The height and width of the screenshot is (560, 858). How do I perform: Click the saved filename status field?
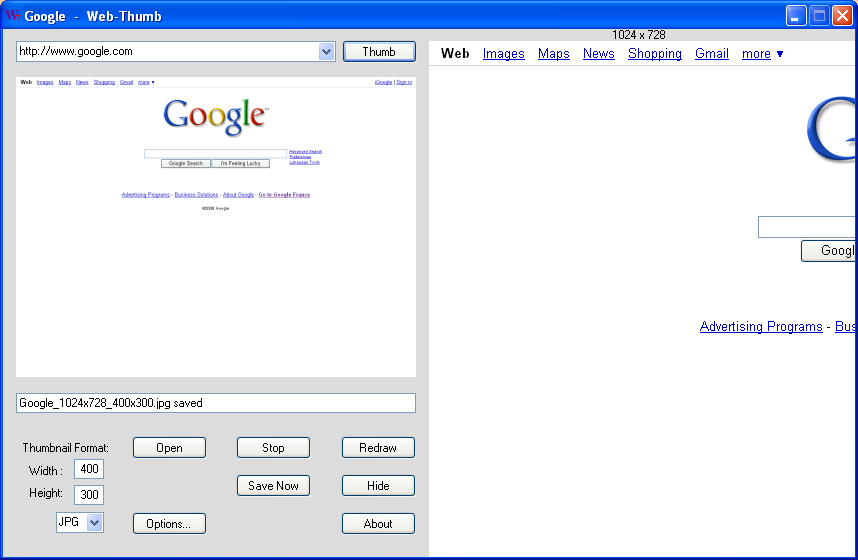click(x=216, y=403)
